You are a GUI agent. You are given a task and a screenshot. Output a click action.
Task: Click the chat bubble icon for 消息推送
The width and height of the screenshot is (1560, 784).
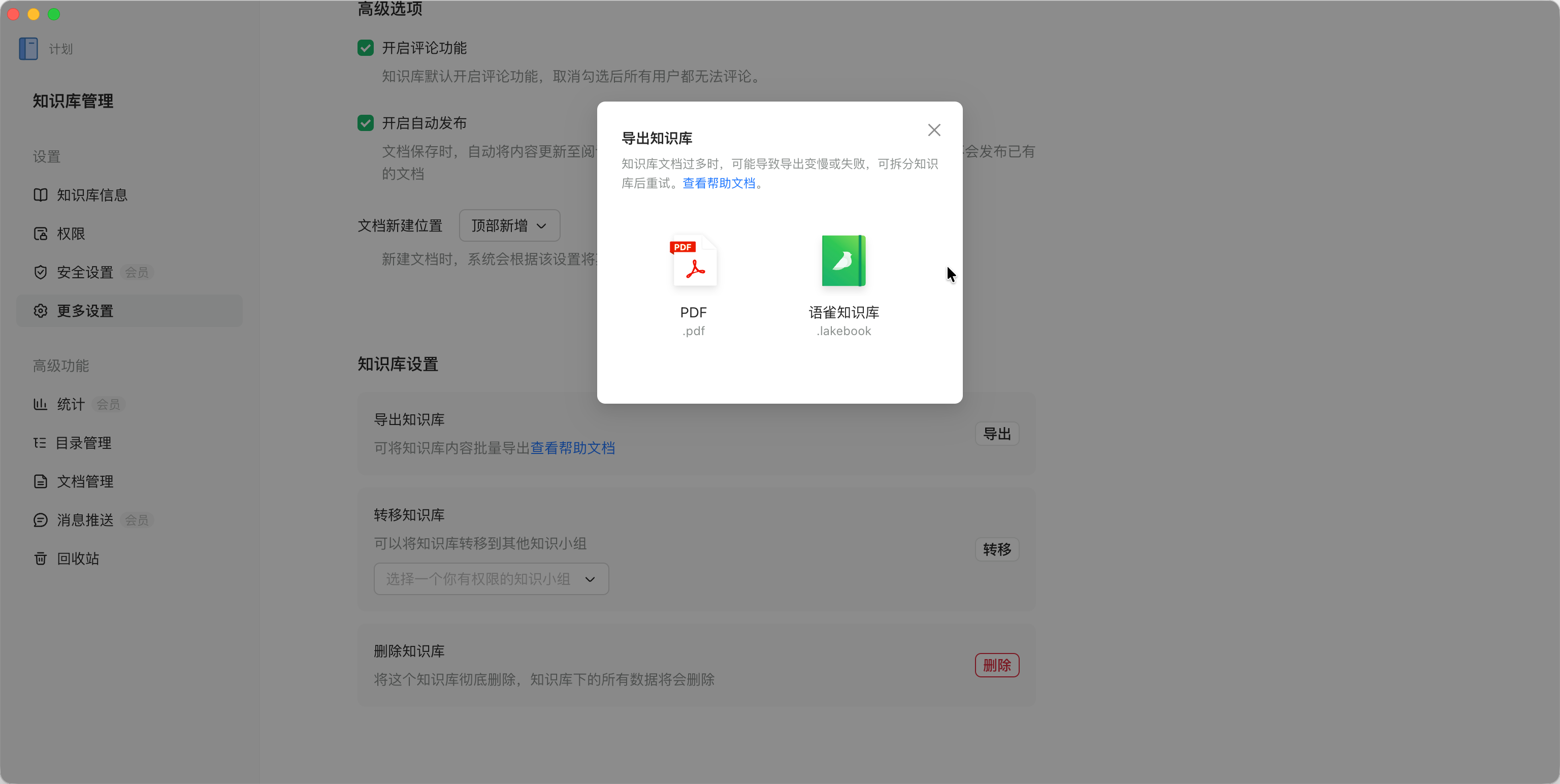click(x=41, y=520)
